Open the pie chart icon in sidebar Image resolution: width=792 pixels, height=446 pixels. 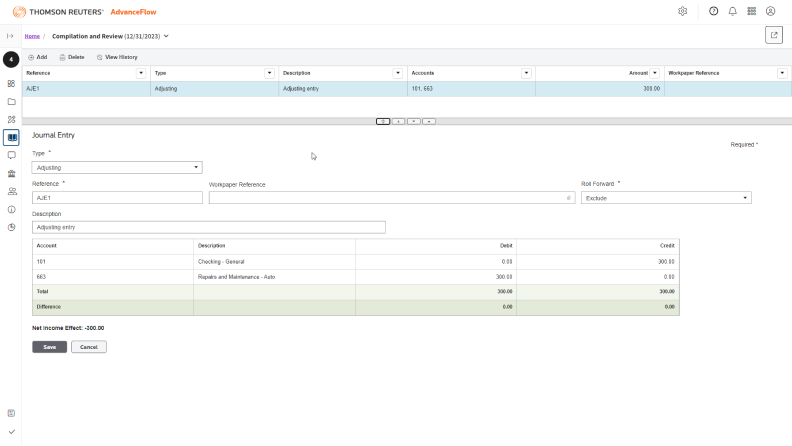(11, 227)
